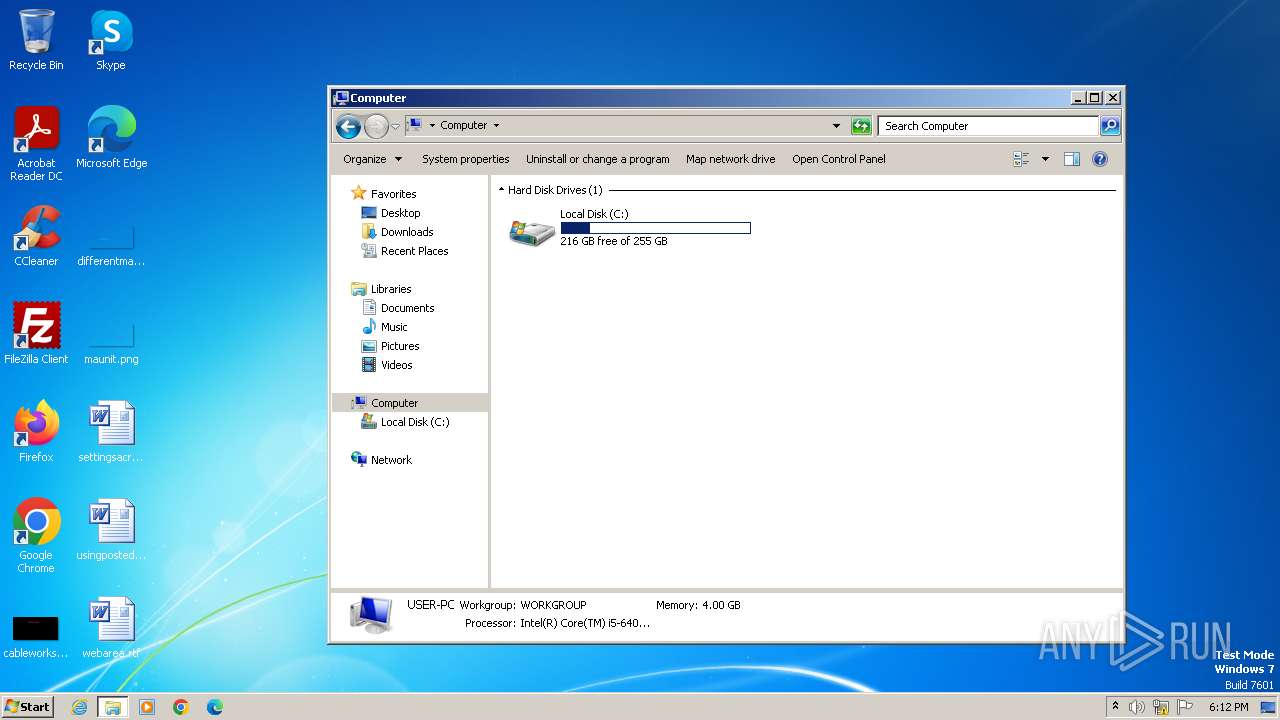Click Open Control Panel
This screenshot has height=720, width=1280.
[839, 159]
